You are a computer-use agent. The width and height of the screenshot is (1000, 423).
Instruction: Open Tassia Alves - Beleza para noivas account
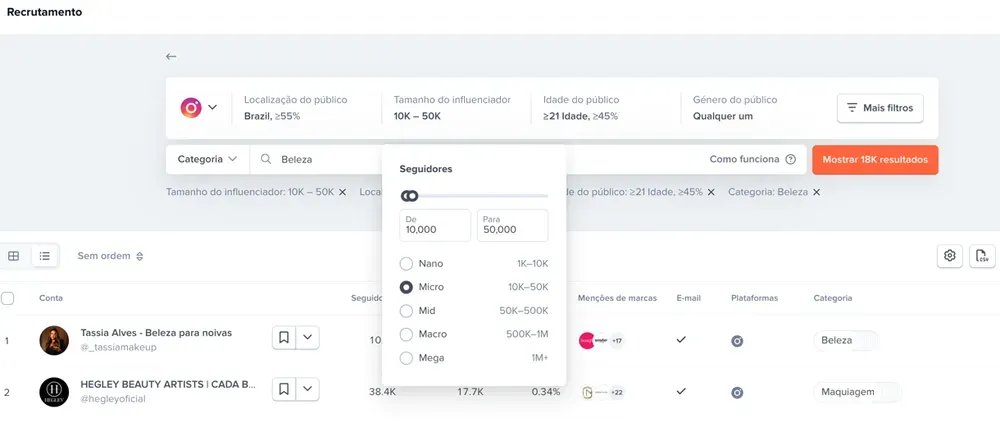coord(156,333)
